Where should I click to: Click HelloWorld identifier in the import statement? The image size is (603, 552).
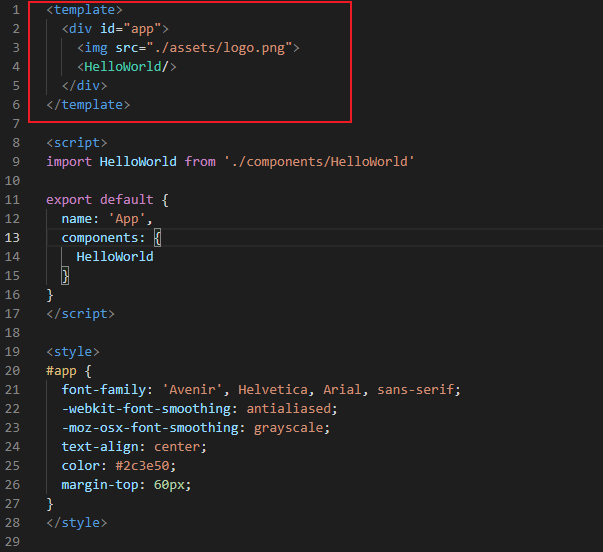pyautogui.click(x=138, y=162)
